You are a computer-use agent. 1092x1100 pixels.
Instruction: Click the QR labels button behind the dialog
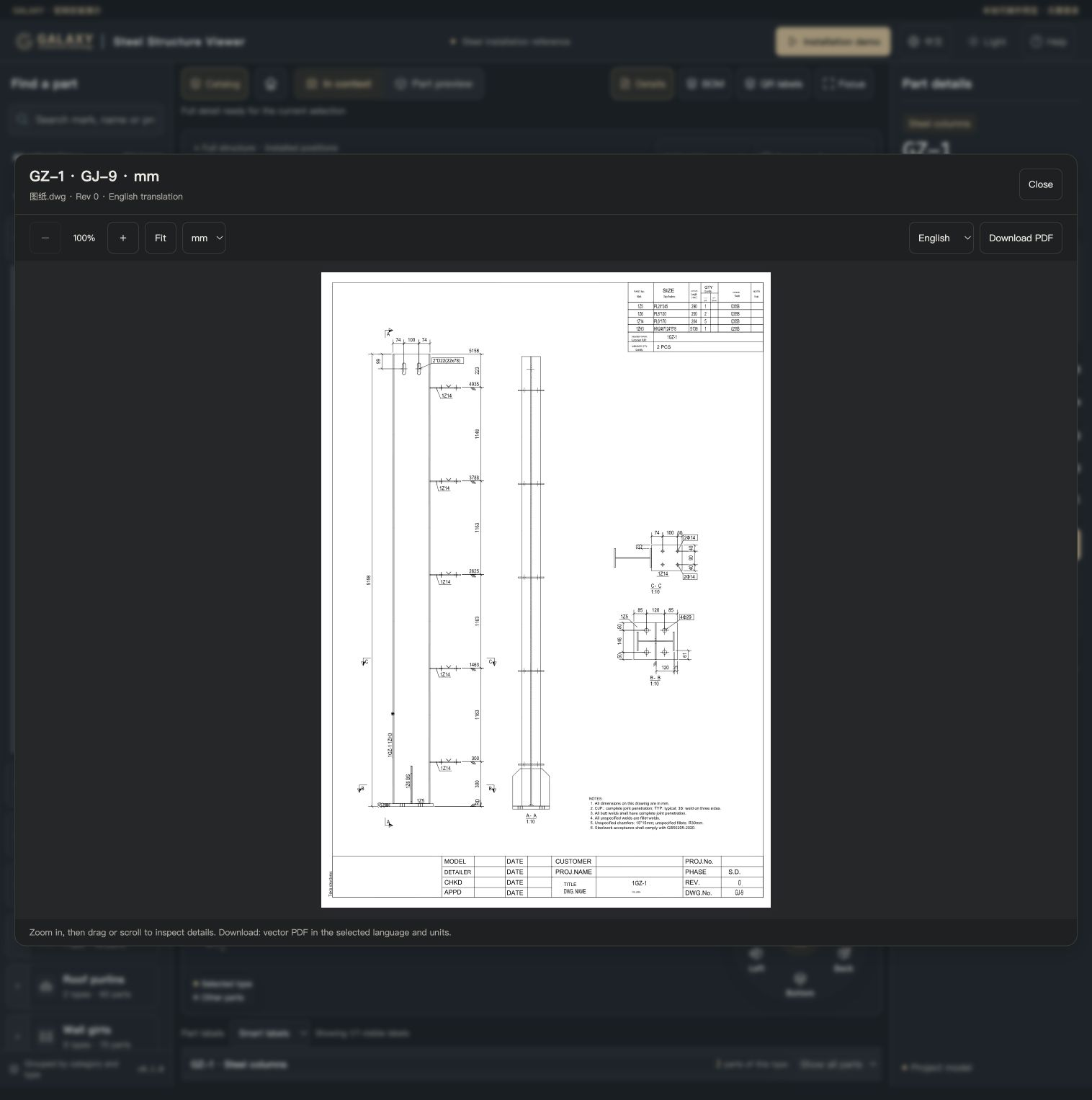[x=773, y=84]
